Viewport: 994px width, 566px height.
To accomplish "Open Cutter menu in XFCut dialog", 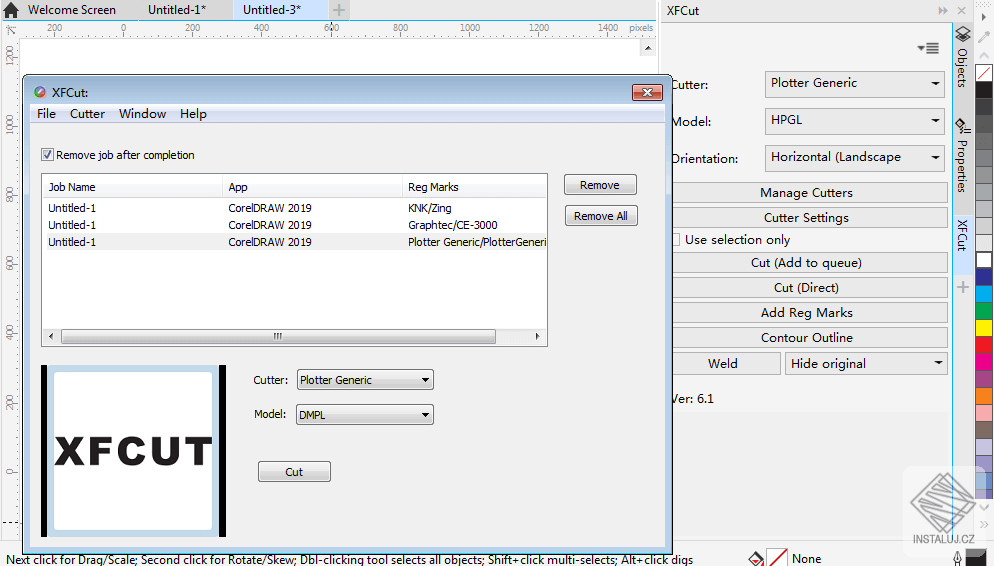I will pos(87,113).
